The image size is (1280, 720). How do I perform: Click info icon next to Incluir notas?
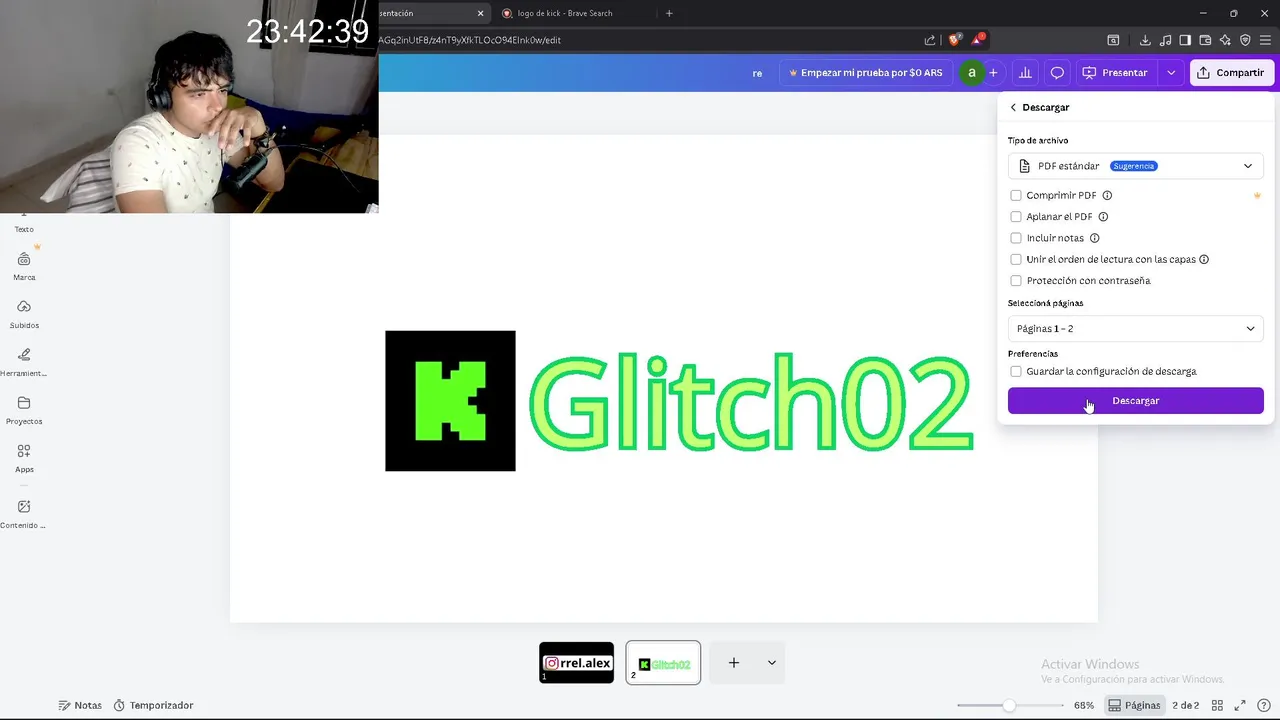1094,238
